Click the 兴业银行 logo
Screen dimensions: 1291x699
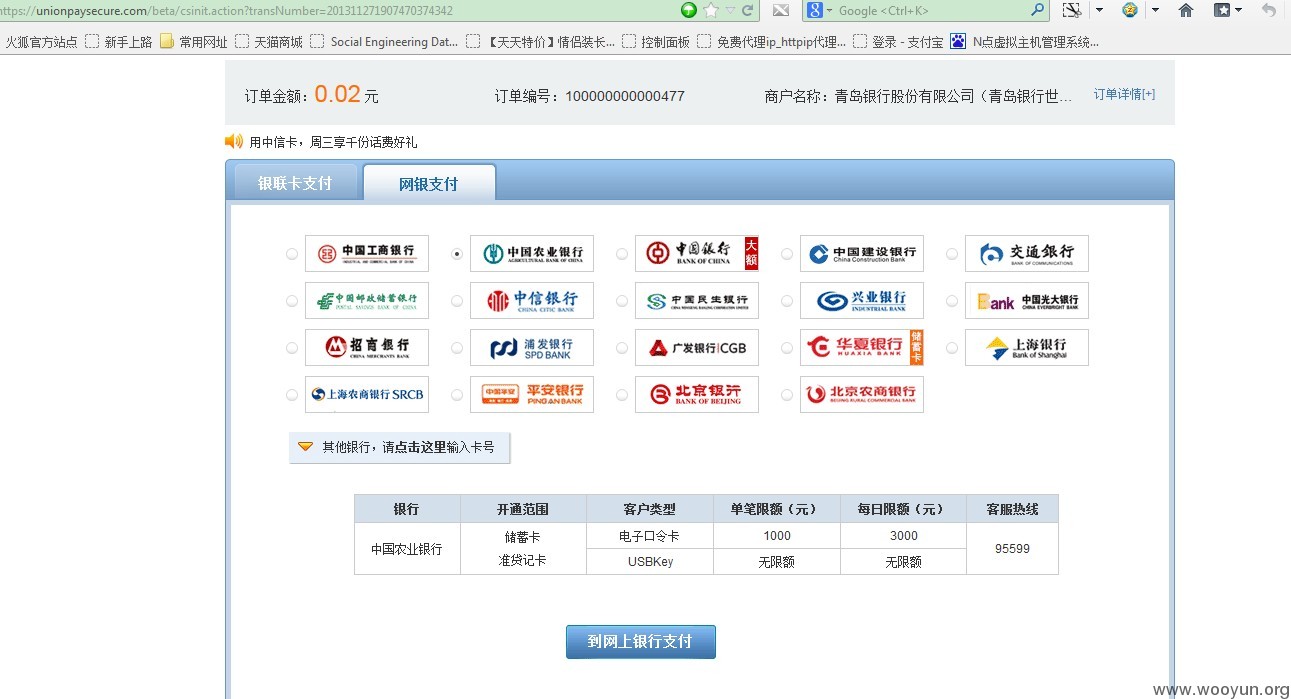(x=862, y=300)
